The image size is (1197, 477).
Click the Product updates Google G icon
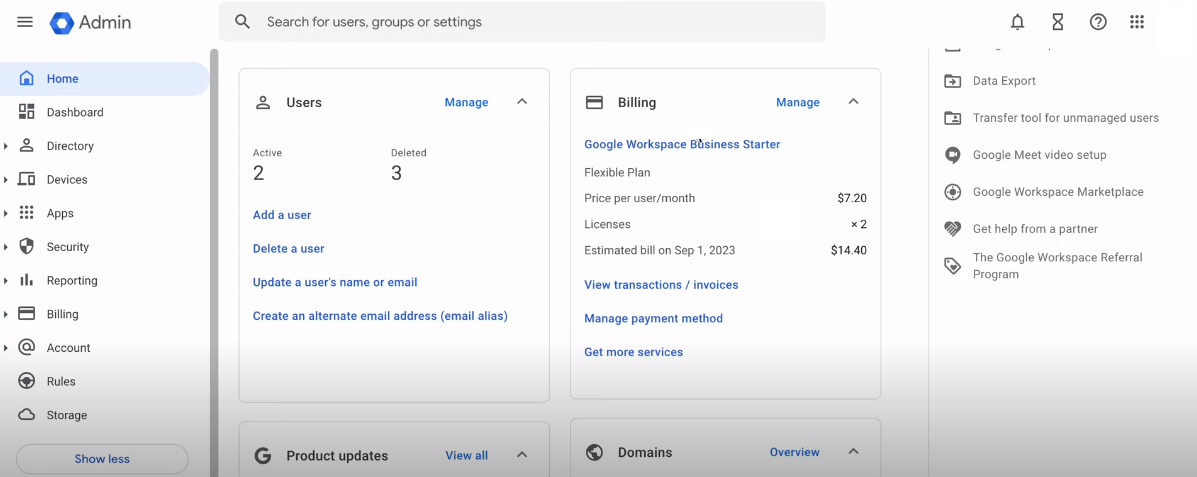(x=263, y=456)
